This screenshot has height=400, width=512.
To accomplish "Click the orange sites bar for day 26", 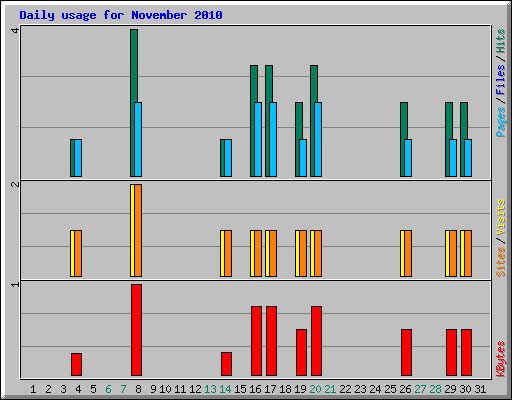I will (408, 253).
